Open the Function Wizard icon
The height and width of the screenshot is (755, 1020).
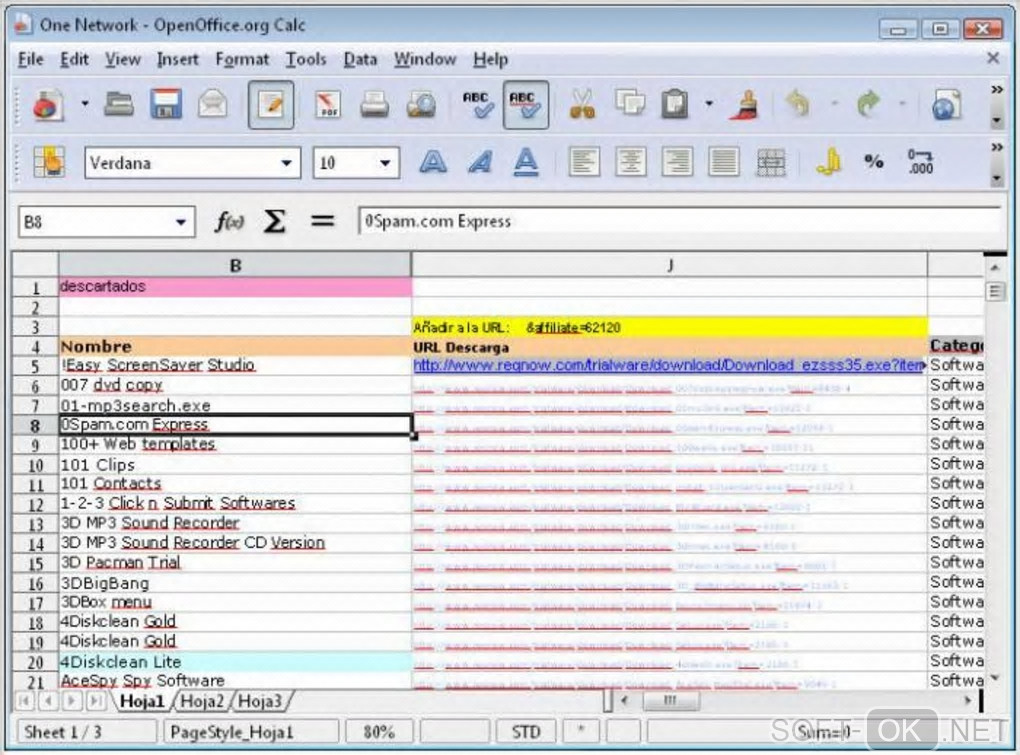229,222
